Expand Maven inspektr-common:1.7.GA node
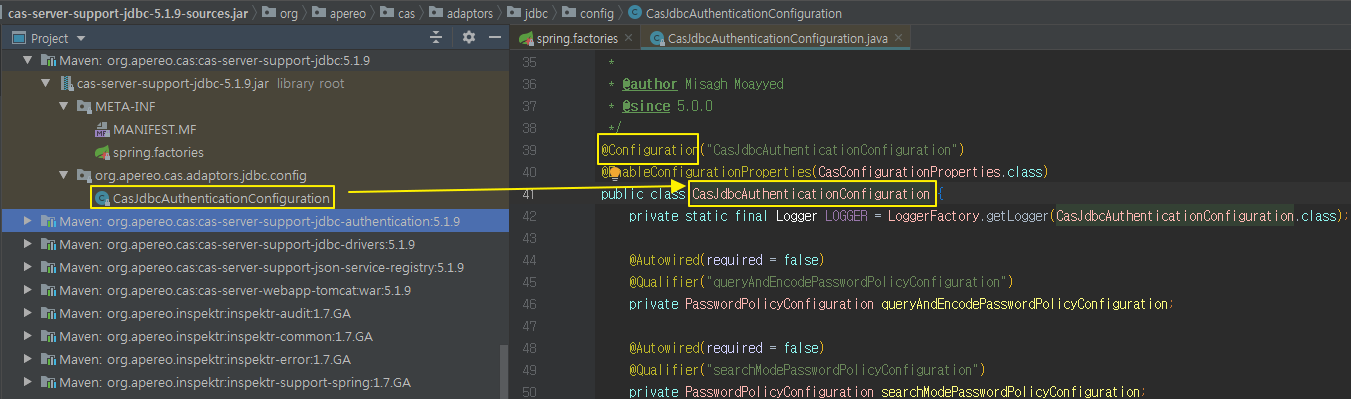The image size is (1351, 399). point(27,336)
